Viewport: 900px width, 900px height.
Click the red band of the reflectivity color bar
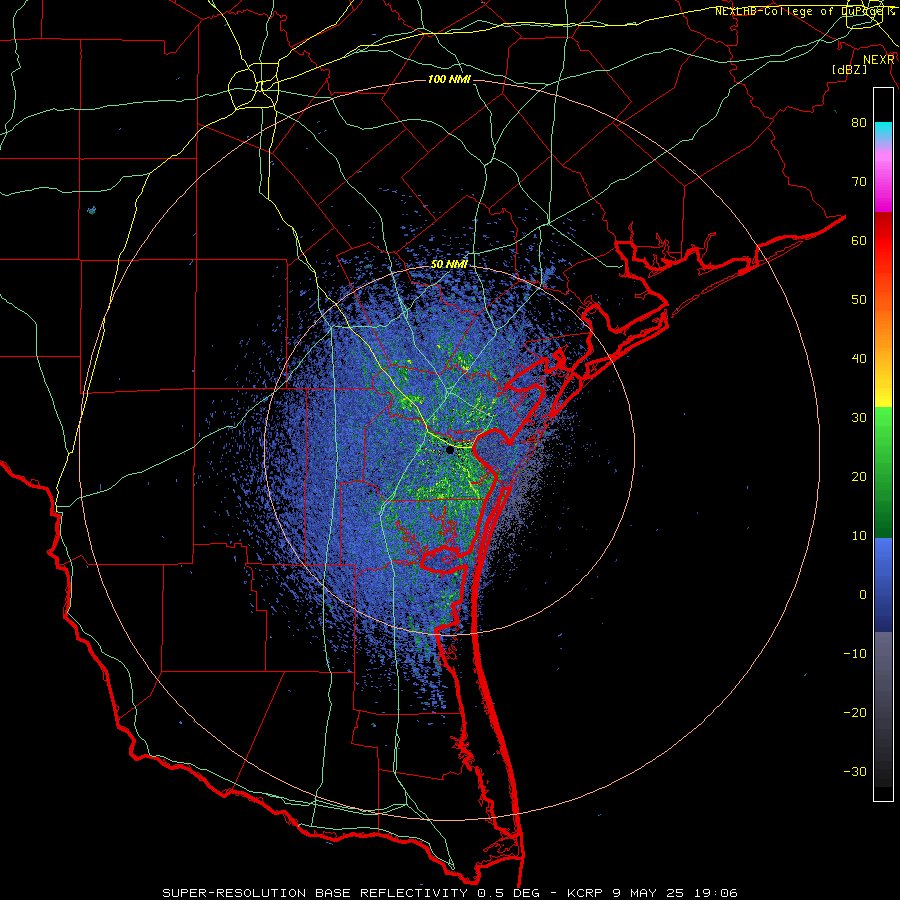click(x=883, y=241)
